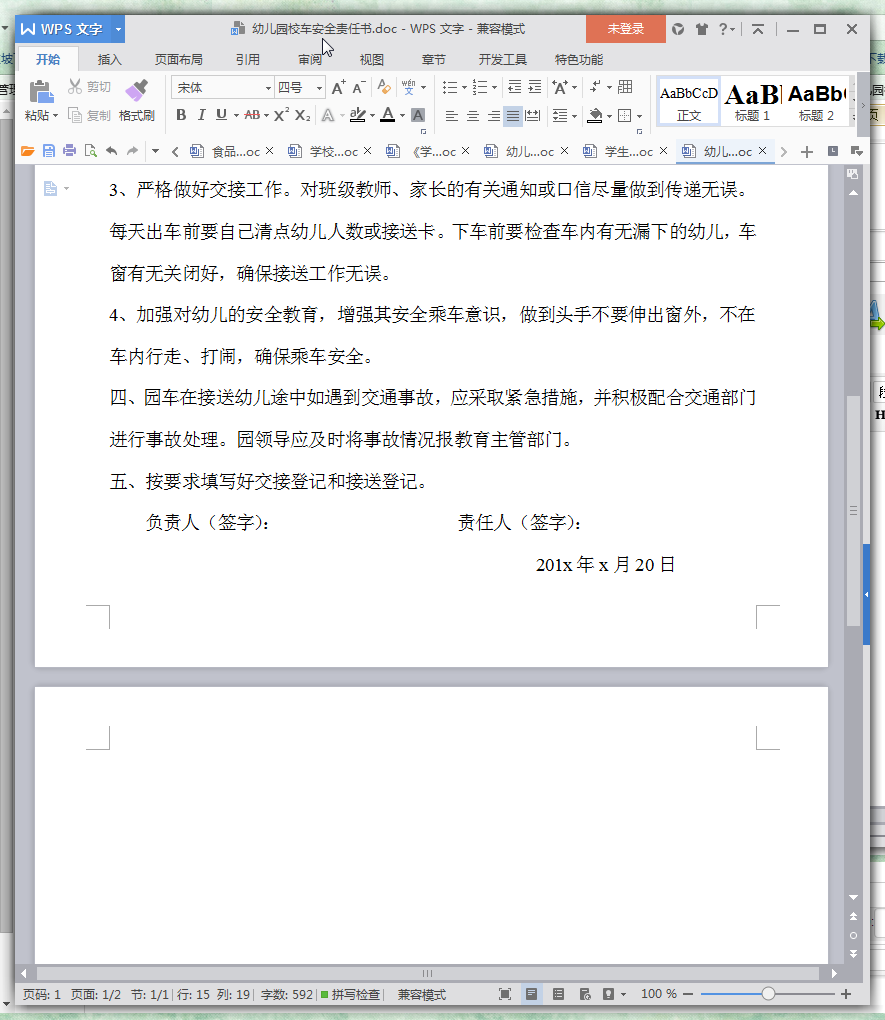The height and width of the screenshot is (1020, 885).
Task: Decrease paragraph indent
Action: coord(514,87)
